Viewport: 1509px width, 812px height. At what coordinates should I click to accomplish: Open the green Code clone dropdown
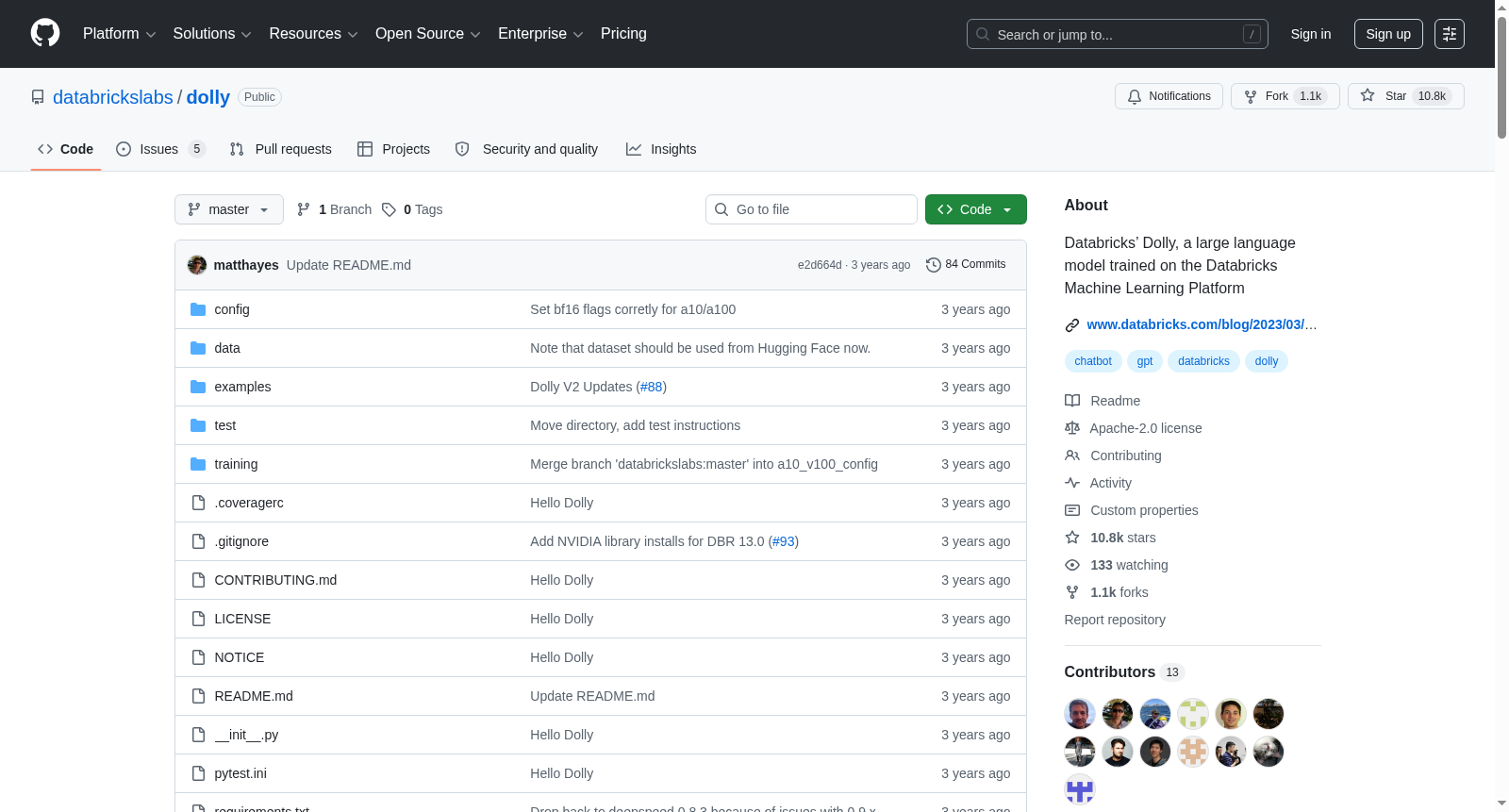[975, 209]
